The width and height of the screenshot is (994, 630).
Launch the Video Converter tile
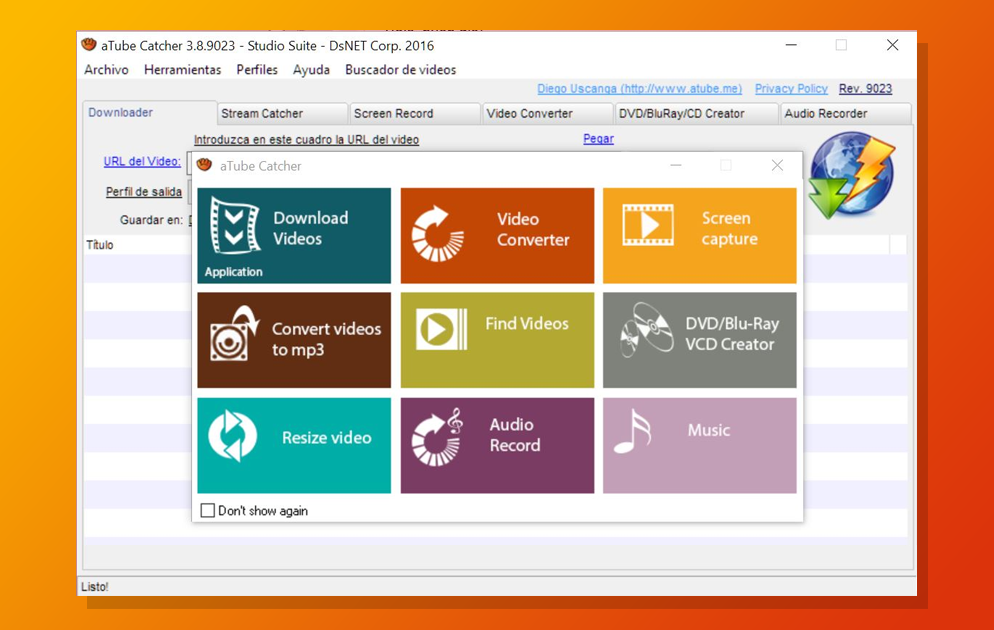[x=498, y=235]
